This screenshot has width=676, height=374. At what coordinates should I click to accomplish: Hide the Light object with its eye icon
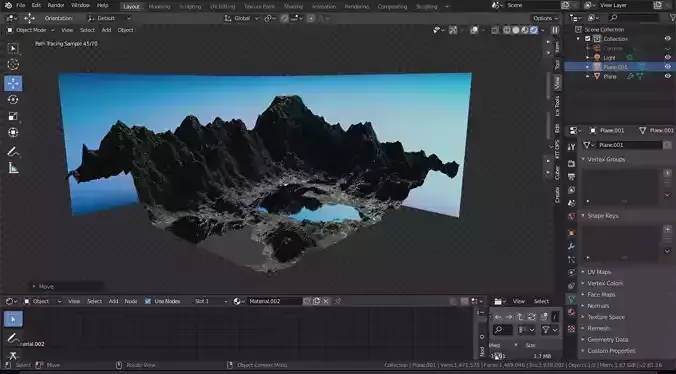[667, 57]
